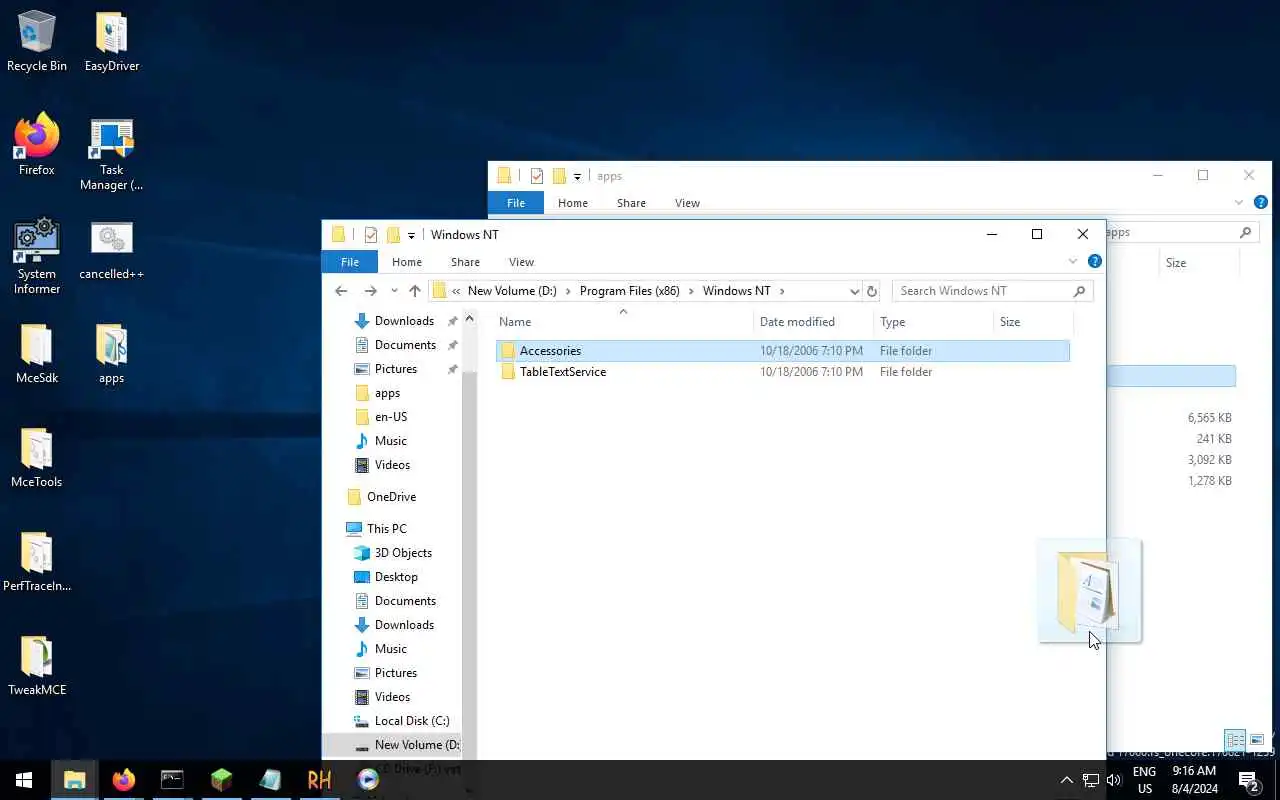Select 3D Objects in navigation pane
The height and width of the screenshot is (800, 1280).
coord(403,553)
